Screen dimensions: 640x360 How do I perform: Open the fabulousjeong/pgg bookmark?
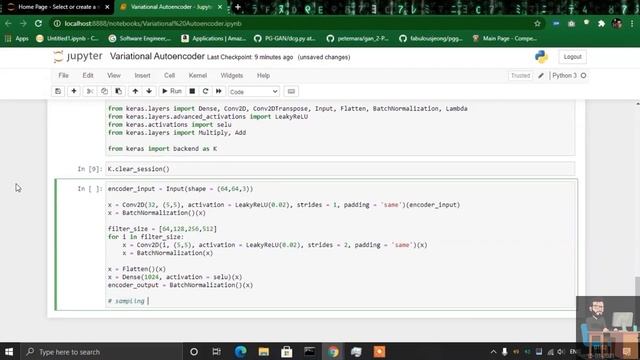[431, 38]
